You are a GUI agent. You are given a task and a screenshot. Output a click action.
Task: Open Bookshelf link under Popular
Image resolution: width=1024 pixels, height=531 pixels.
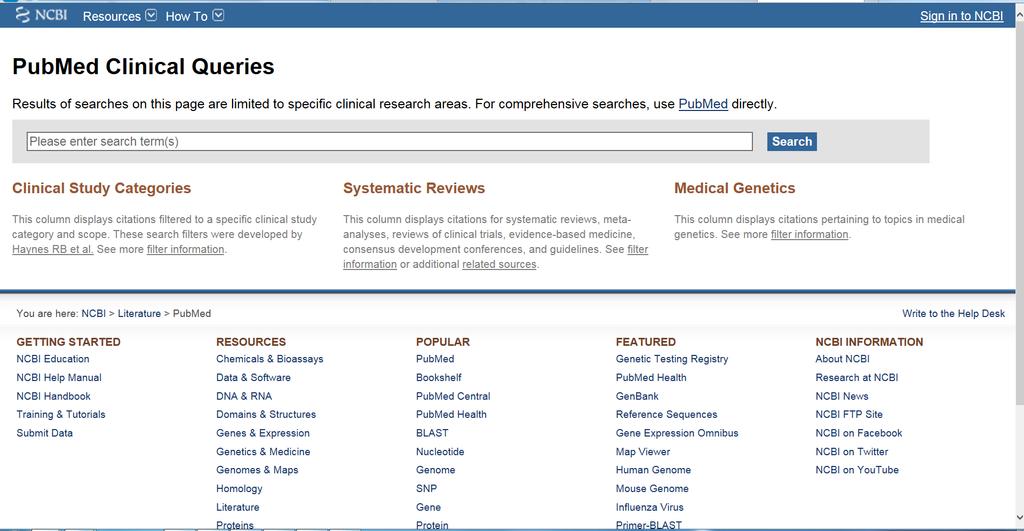tap(439, 378)
